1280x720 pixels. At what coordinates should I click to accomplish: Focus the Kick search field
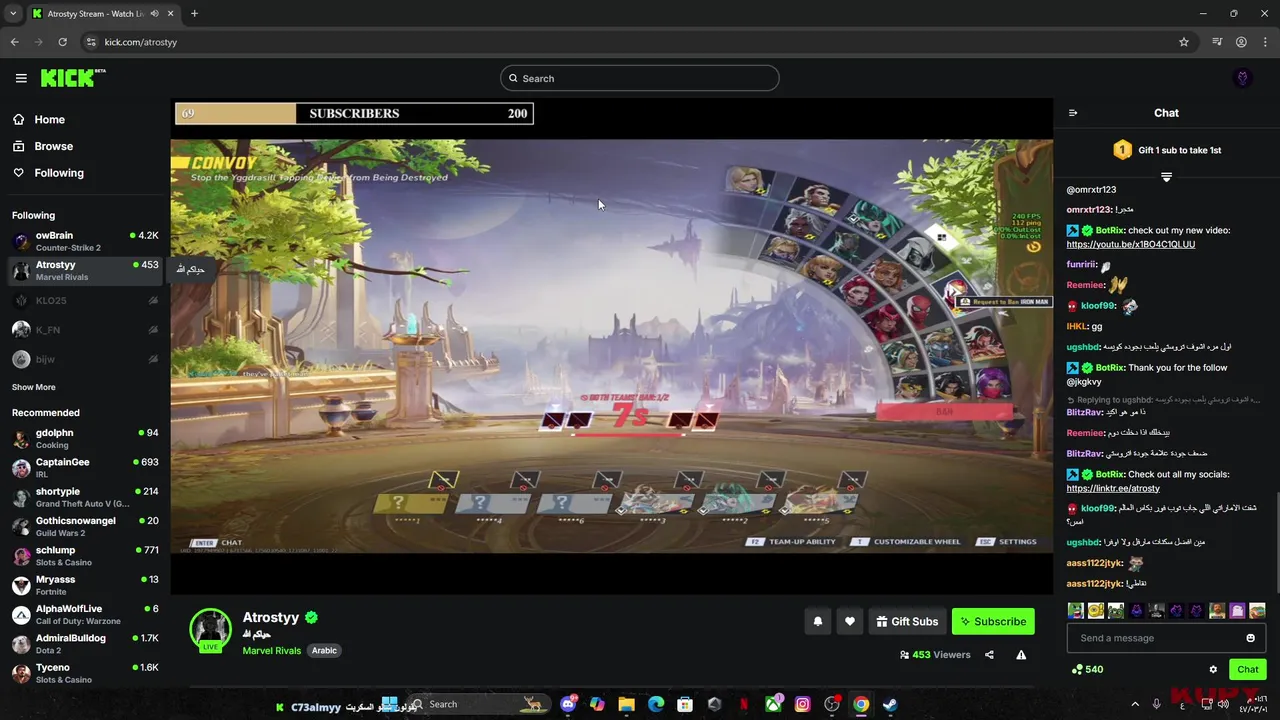[x=640, y=78]
